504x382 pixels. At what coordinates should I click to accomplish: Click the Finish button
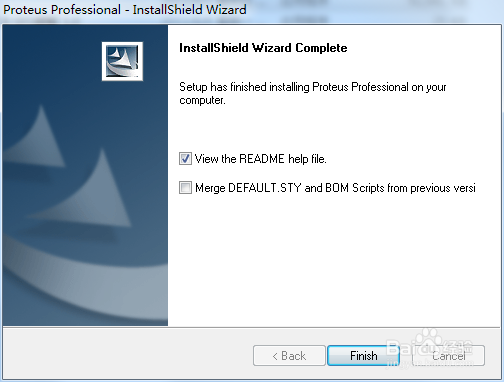click(x=363, y=356)
